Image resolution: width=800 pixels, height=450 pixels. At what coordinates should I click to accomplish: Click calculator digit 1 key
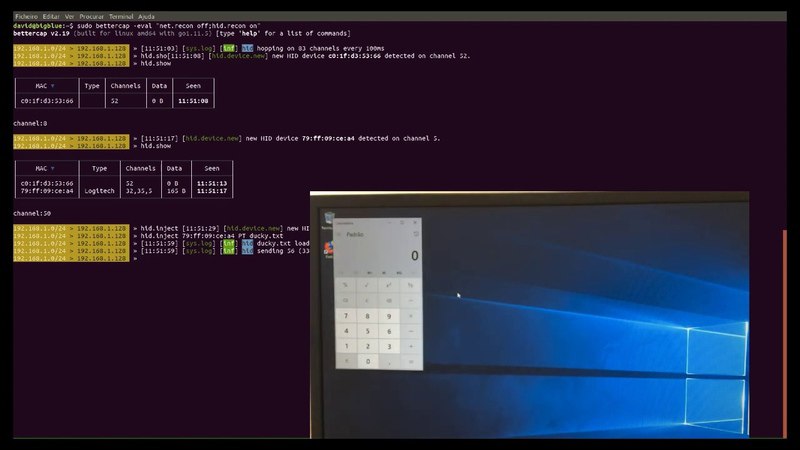346,346
